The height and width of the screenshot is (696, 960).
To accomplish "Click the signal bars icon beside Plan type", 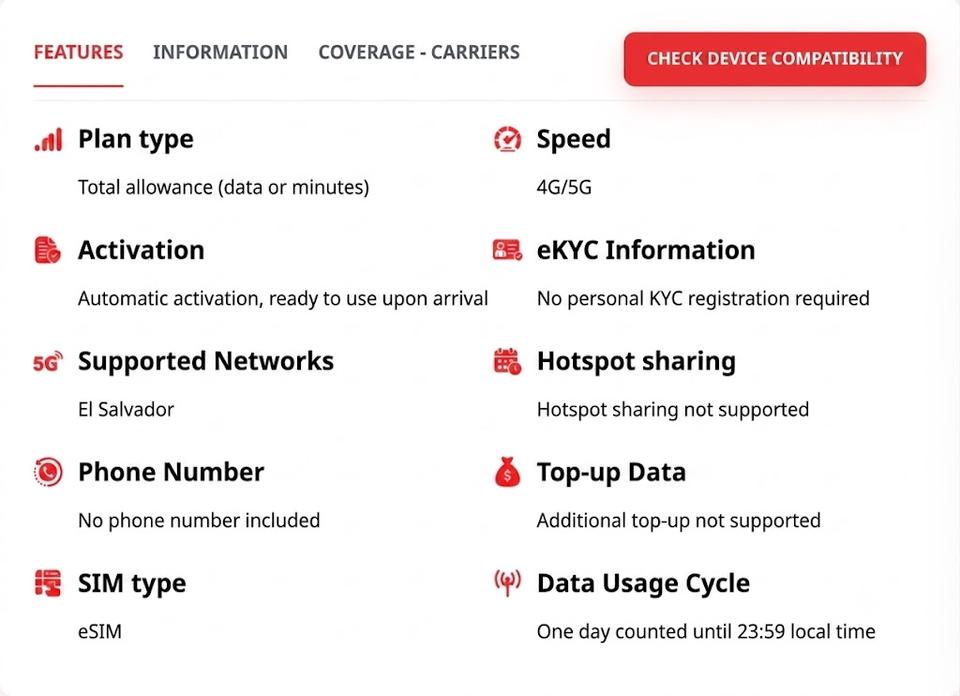I will coord(48,140).
